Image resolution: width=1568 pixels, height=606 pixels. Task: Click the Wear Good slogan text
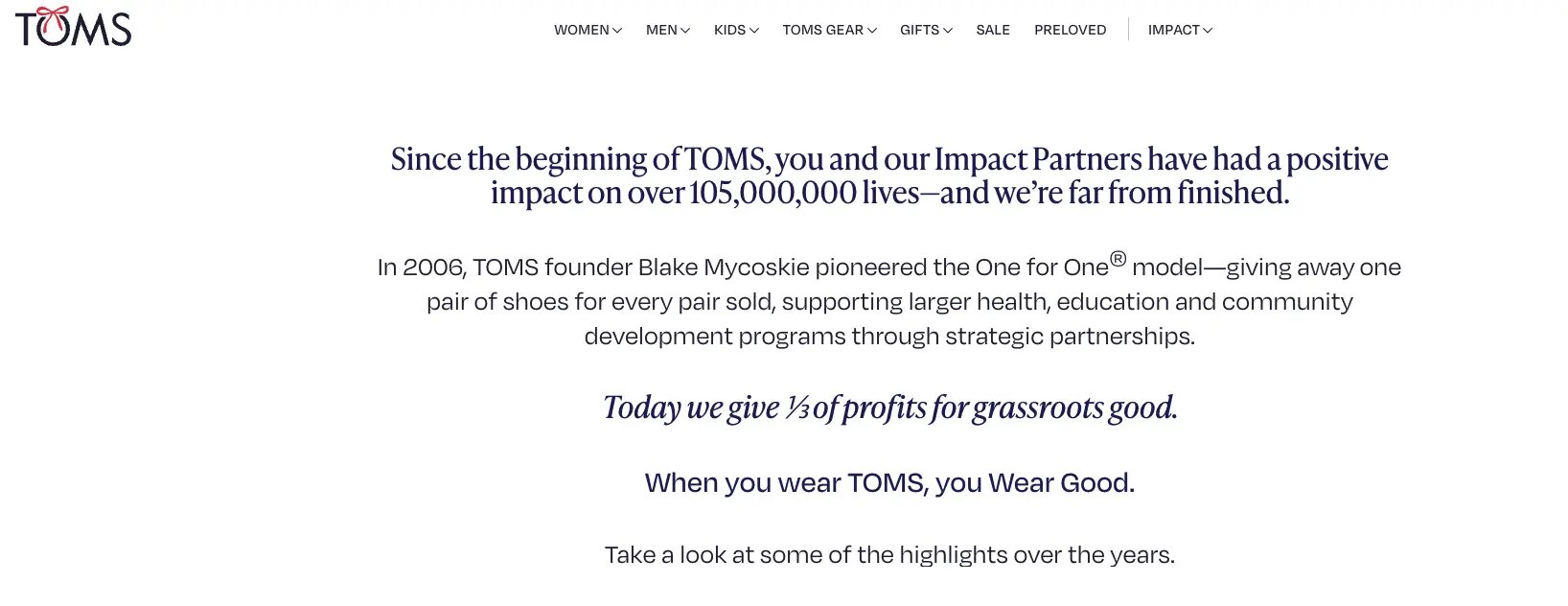click(x=889, y=483)
